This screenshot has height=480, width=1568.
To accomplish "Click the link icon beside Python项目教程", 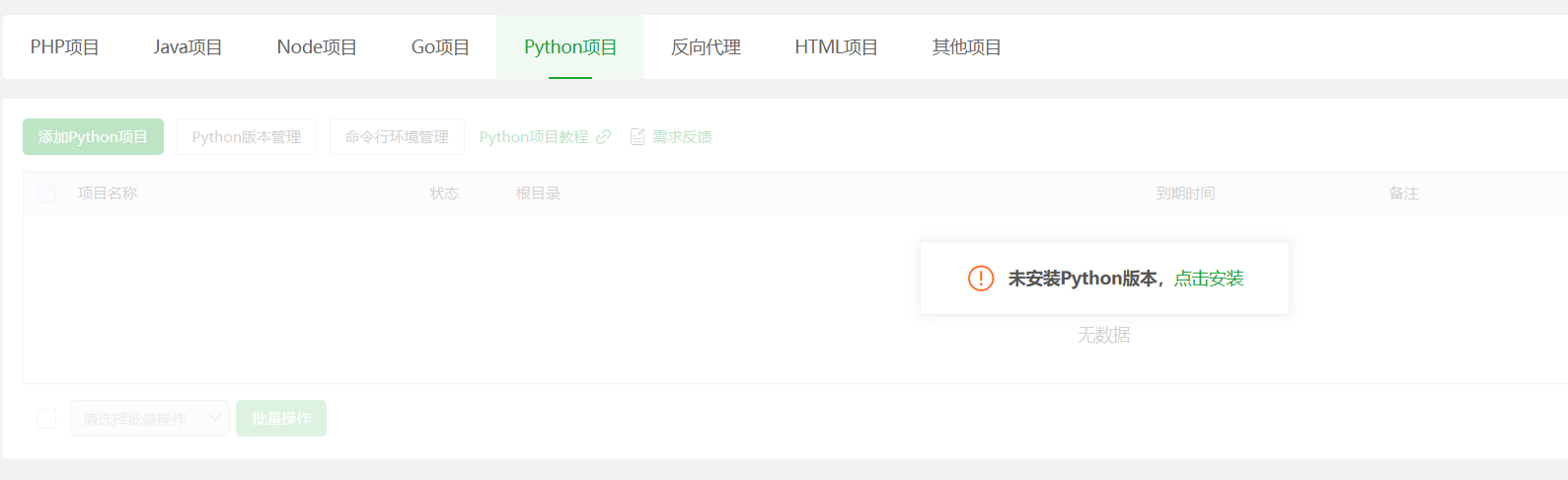I will [603, 137].
